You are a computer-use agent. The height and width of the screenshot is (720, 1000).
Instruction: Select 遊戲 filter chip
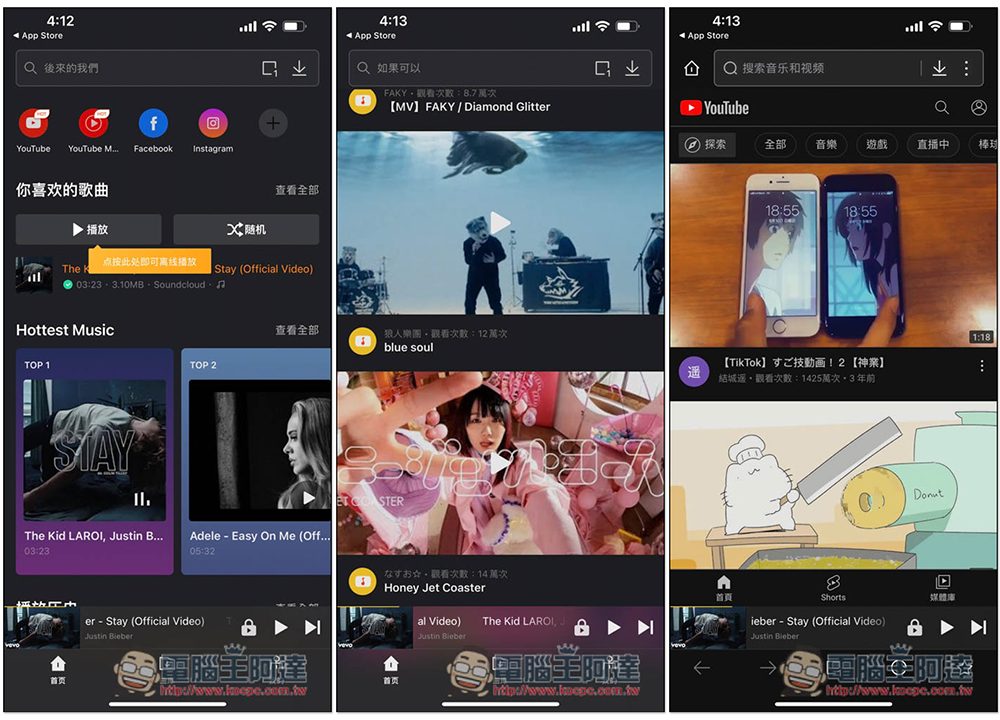point(876,145)
